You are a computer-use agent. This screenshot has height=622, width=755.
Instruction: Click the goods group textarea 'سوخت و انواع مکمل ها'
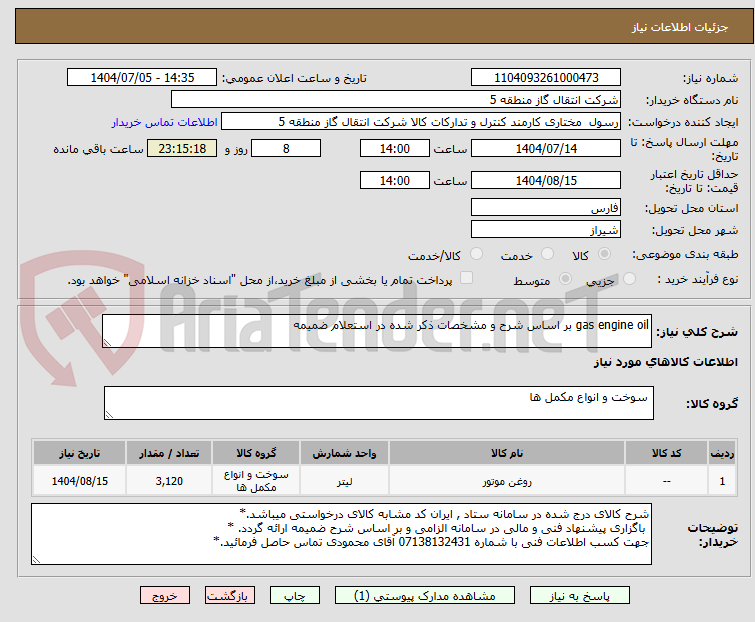[x=378, y=403]
